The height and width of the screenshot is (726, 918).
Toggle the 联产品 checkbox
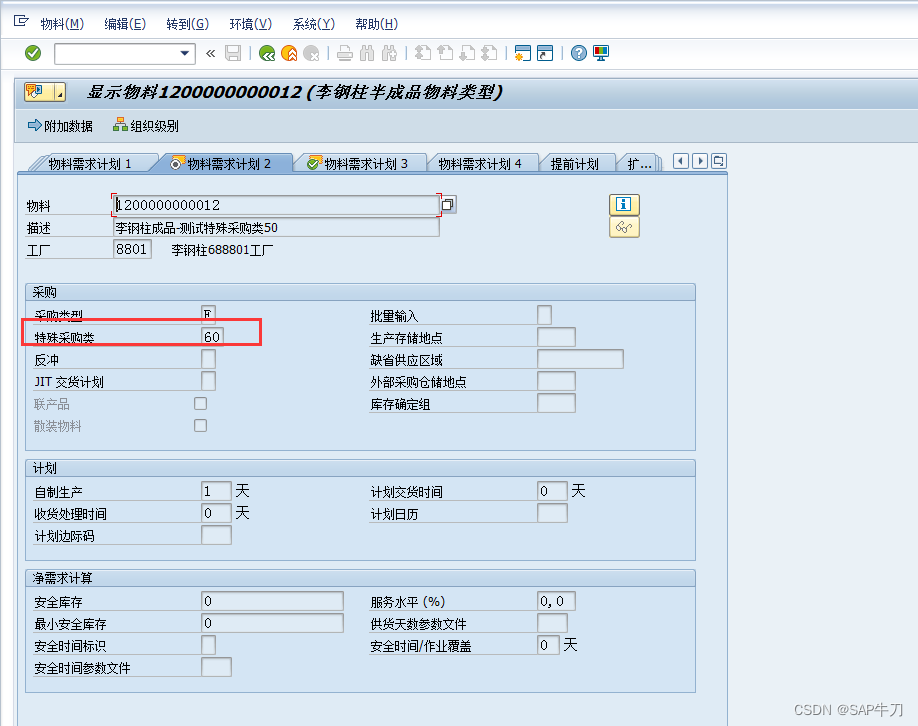[200, 403]
